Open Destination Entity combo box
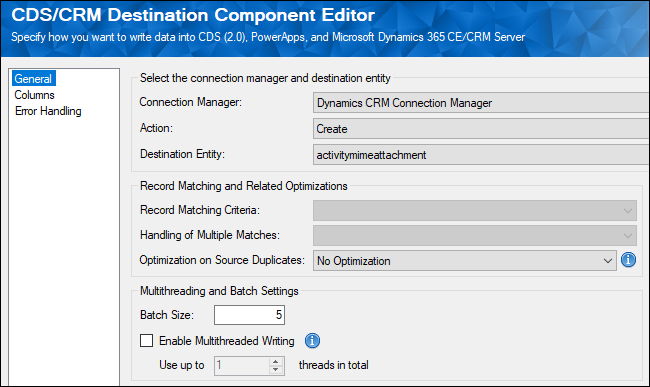The image size is (650, 387). pos(481,155)
